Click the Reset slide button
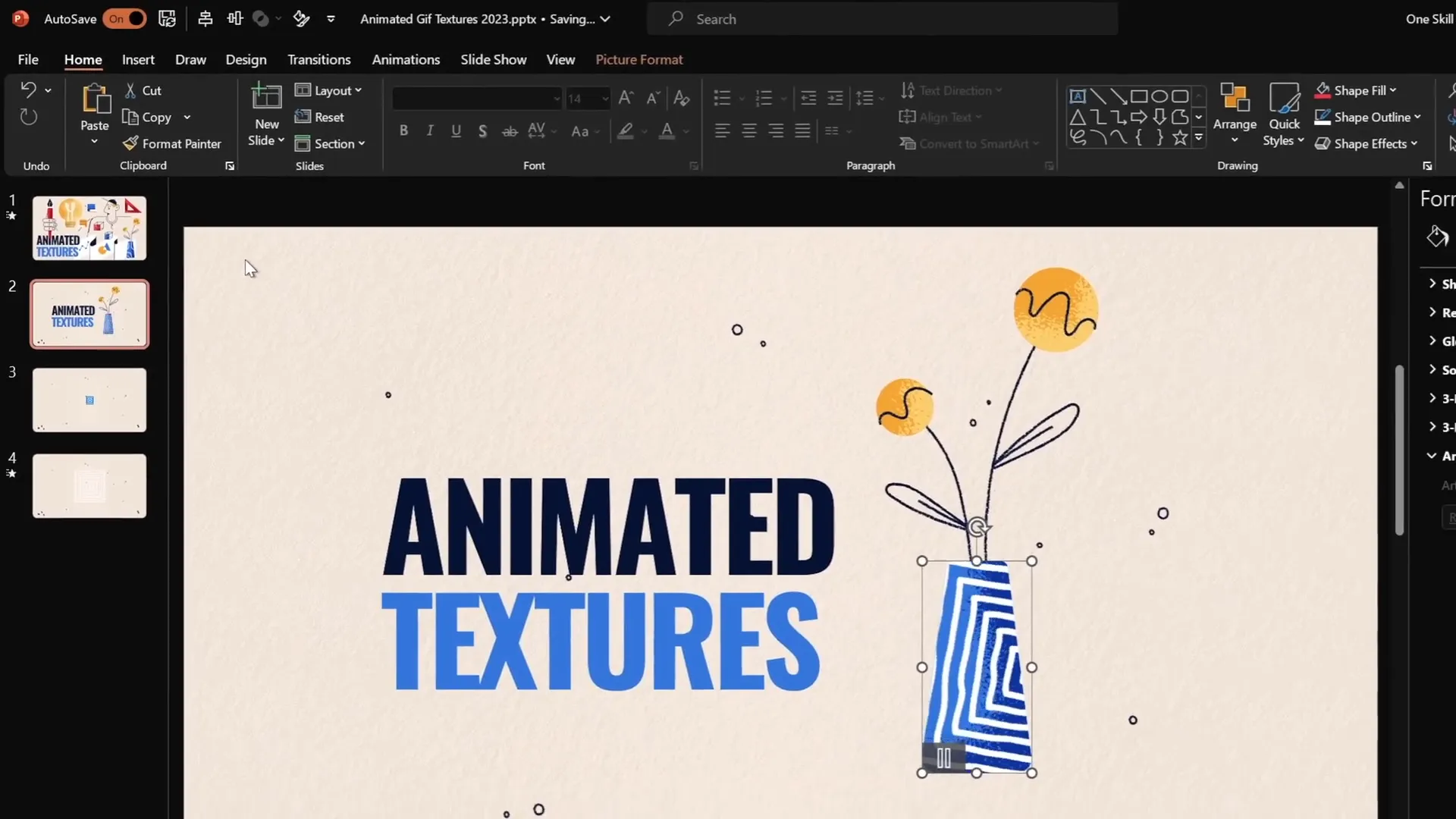 (x=319, y=117)
